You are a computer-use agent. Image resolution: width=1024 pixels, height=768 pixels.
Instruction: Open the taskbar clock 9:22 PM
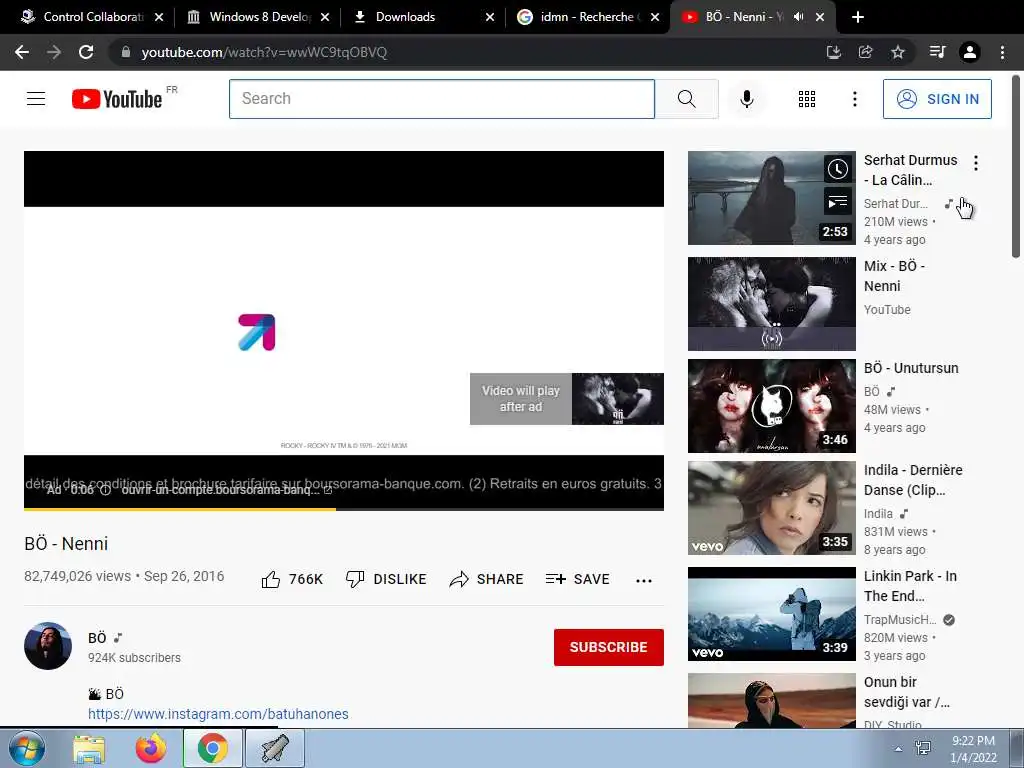coord(973,749)
